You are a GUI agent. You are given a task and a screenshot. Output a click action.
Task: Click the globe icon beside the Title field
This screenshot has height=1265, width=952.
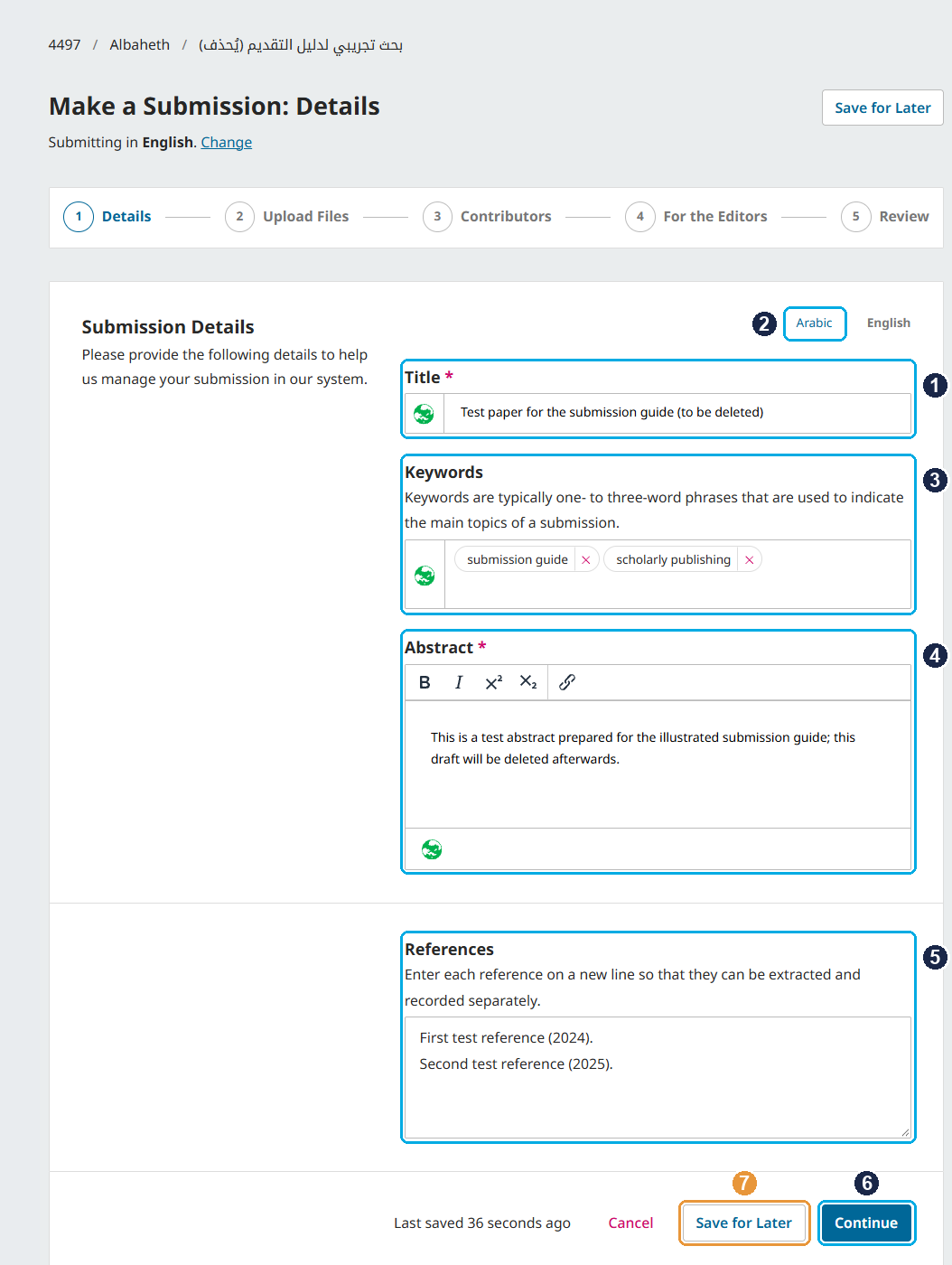coord(424,414)
